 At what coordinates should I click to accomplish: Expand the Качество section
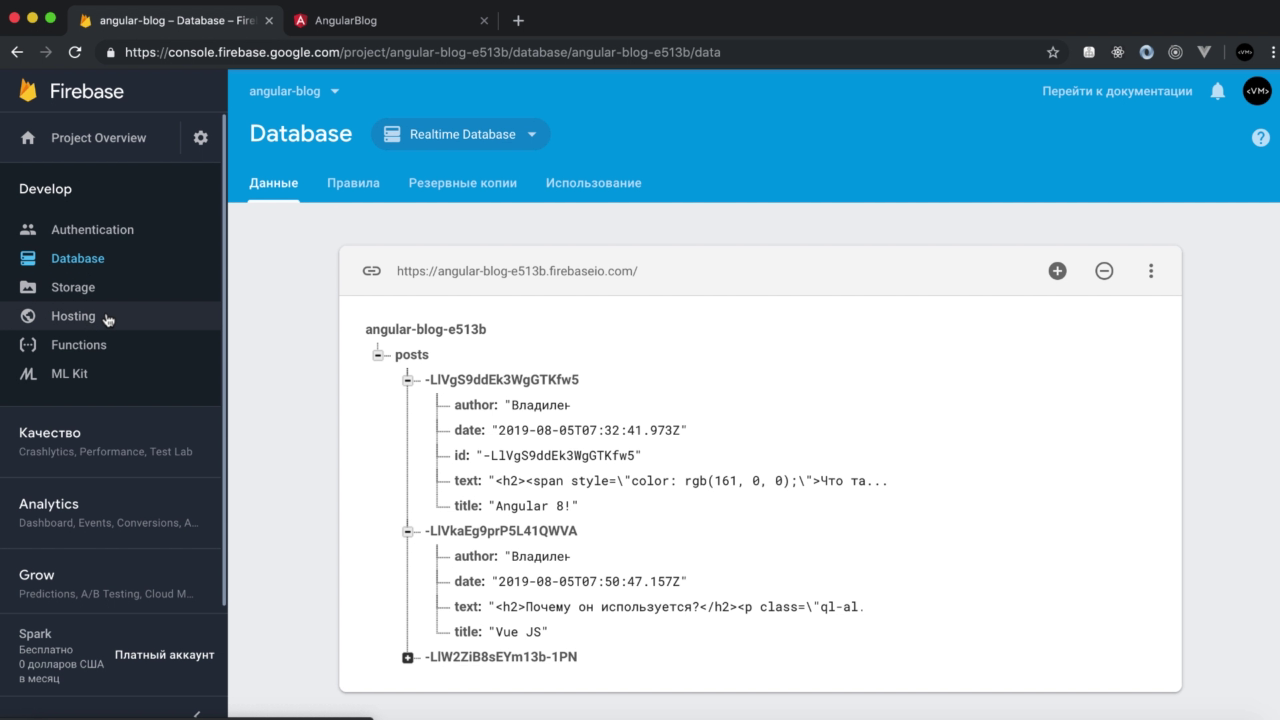click(x=110, y=442)
